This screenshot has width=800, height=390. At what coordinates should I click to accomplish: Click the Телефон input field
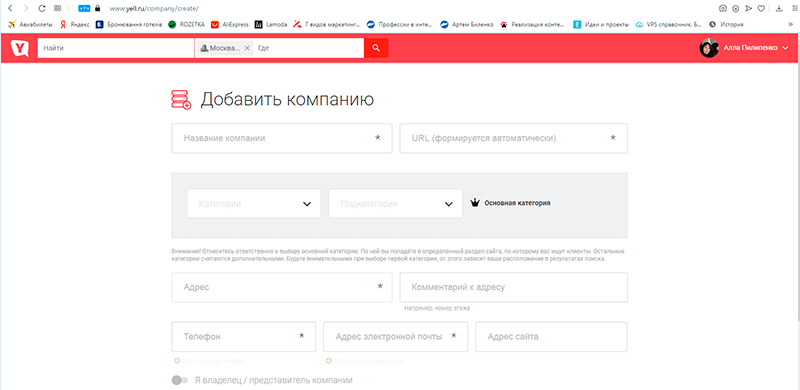click(244, 337)
